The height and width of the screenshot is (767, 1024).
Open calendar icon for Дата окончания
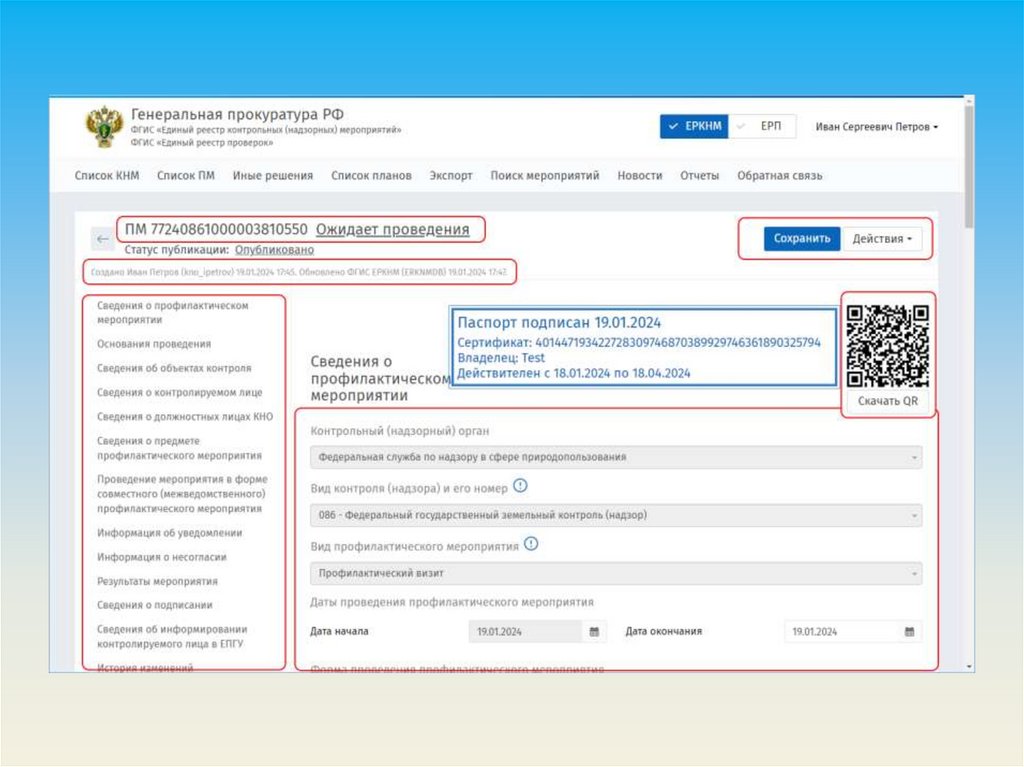point(909,632)
